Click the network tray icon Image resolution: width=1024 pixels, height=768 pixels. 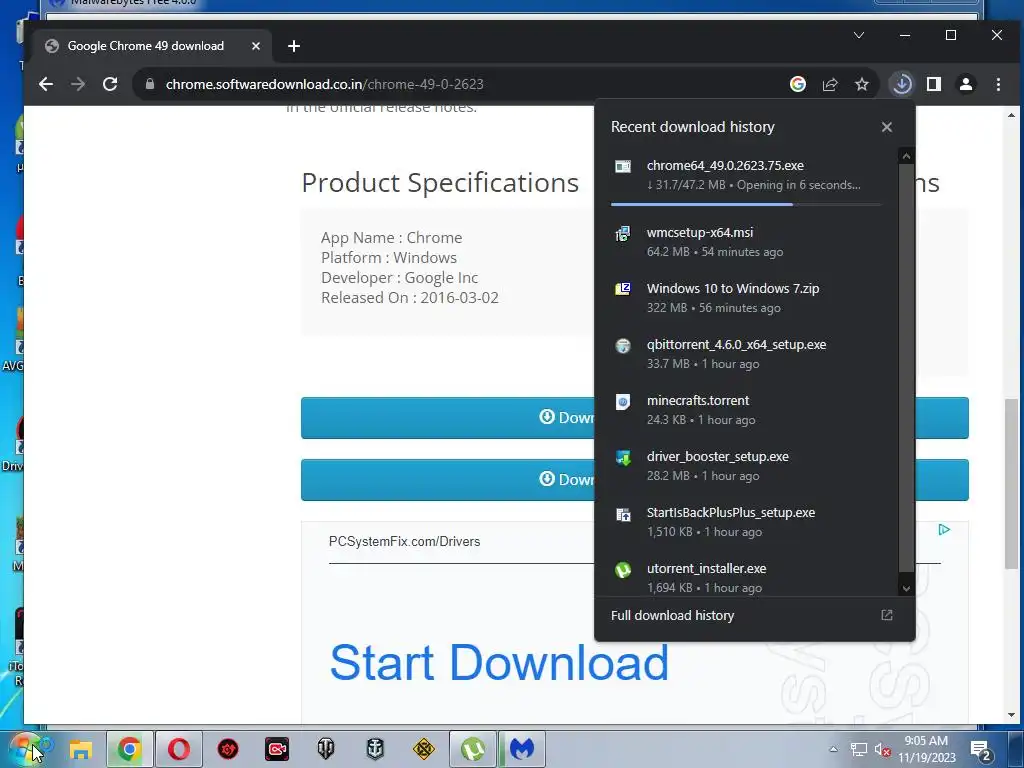[858, 750]
